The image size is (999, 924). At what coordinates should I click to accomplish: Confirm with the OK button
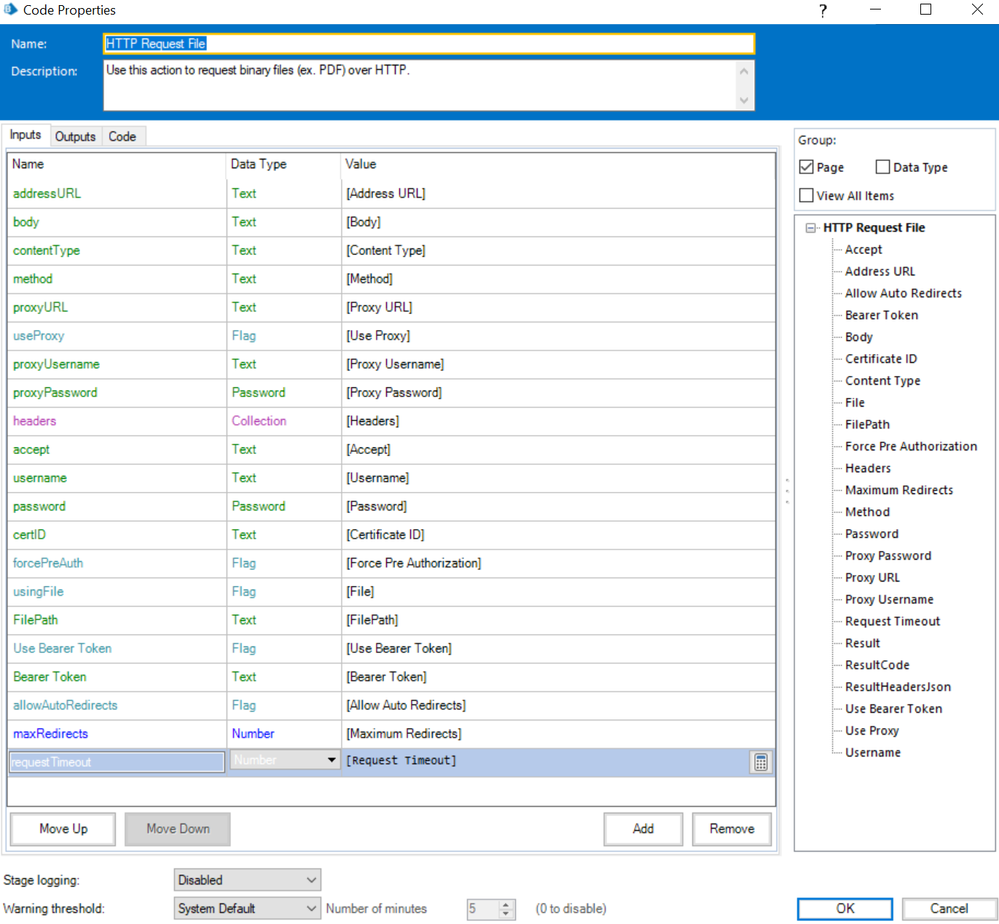tap(845, 908)
